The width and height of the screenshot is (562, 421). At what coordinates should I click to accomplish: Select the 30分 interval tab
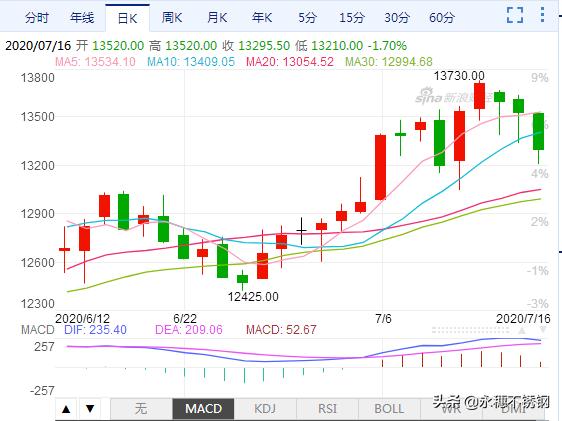pos(396,17)
